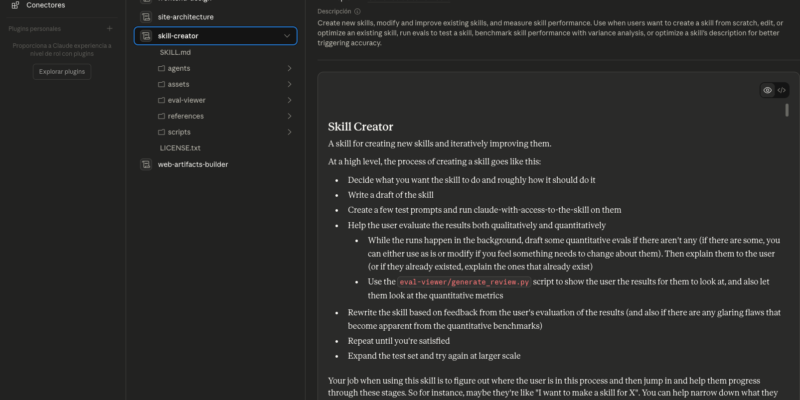Switch to rendered preview with eye toggle

click(767, 90)
